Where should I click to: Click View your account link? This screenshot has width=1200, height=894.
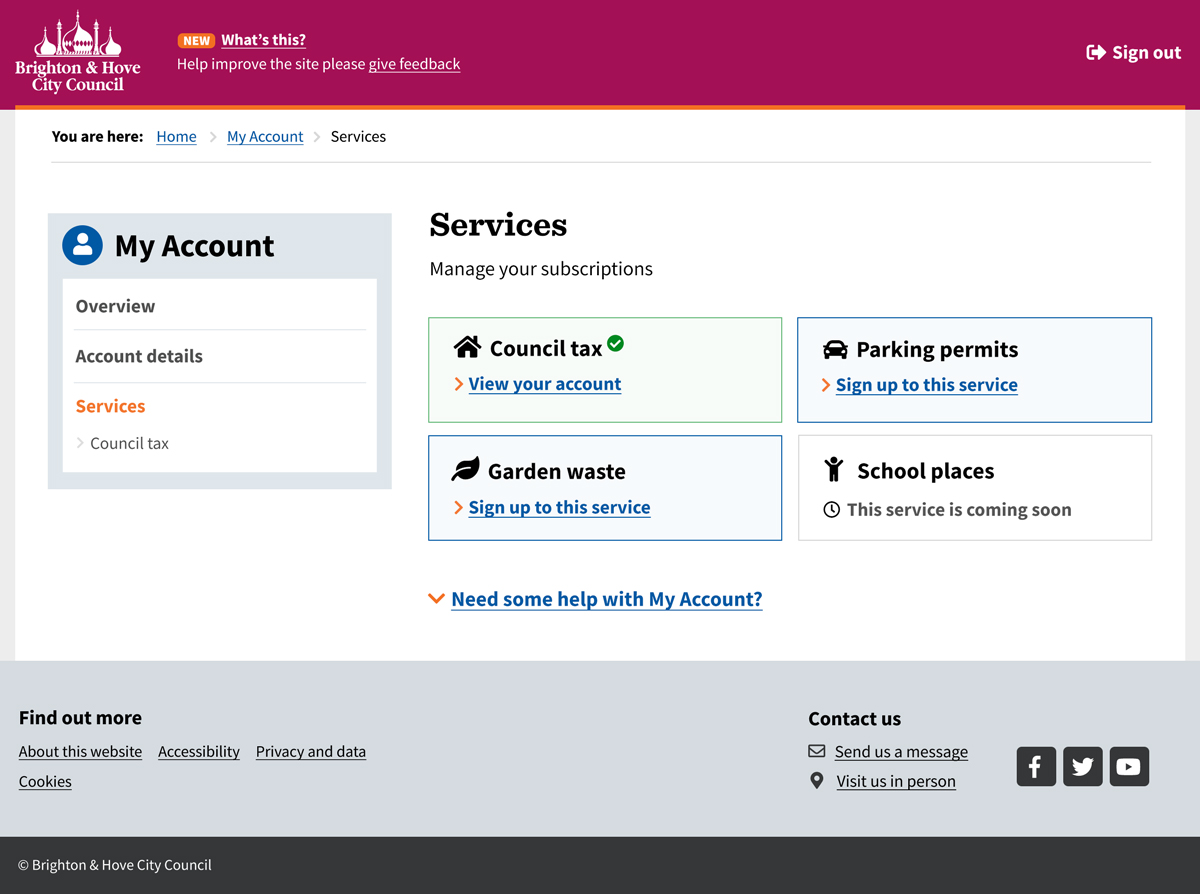pos(544,384)
